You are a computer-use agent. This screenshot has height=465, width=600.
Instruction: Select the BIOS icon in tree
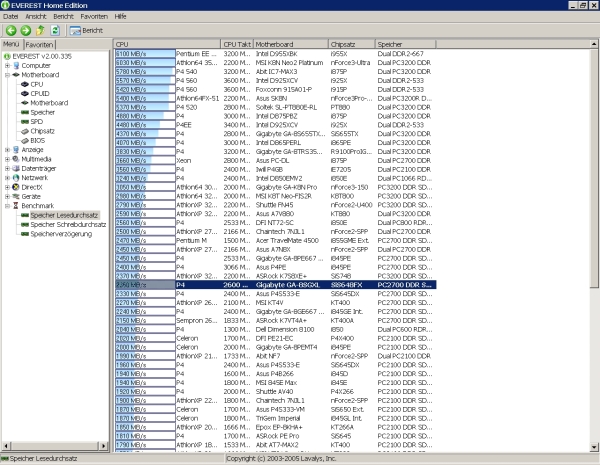pos(25,140)
